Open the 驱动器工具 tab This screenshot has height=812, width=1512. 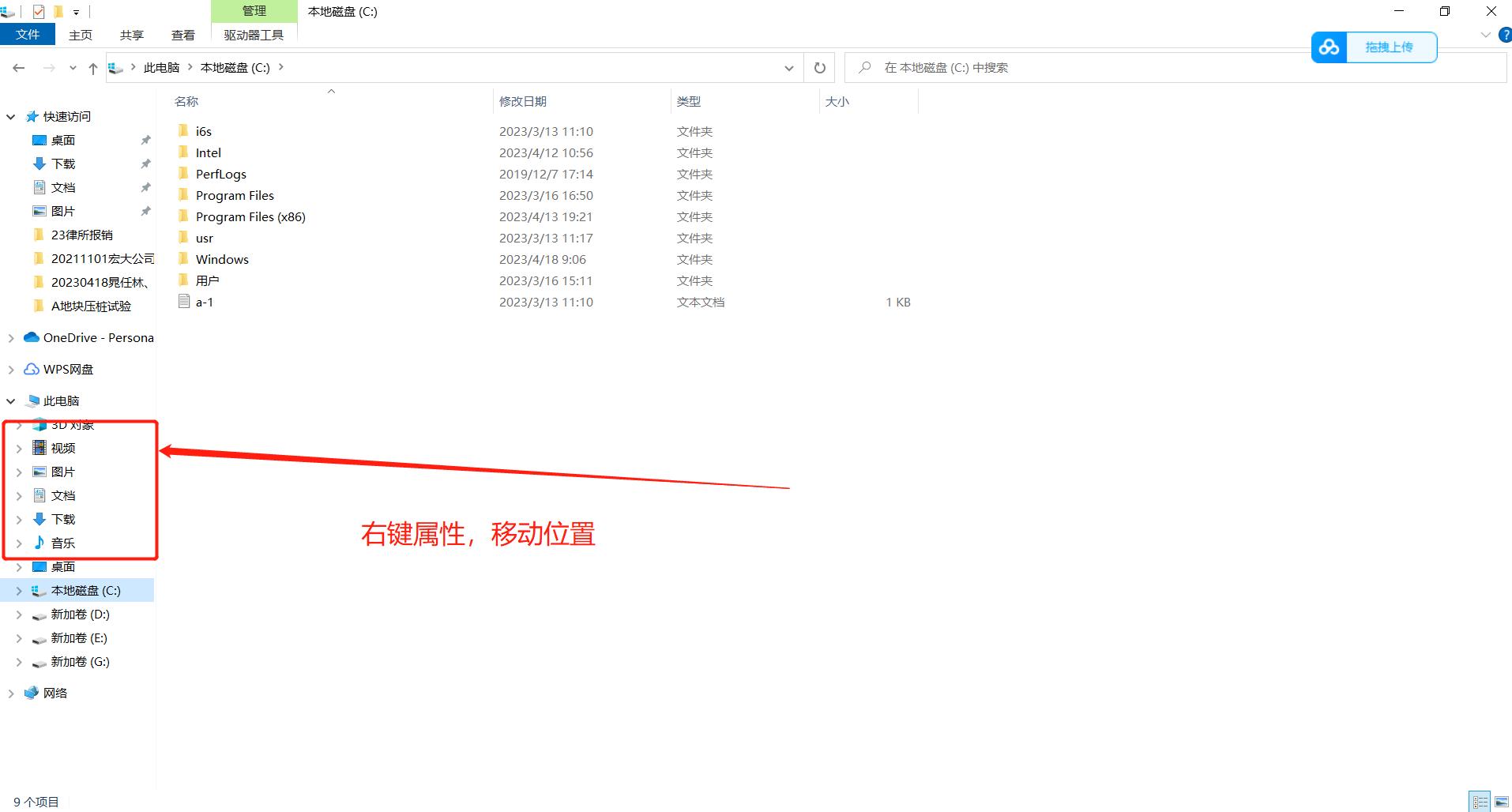[254, 35]
